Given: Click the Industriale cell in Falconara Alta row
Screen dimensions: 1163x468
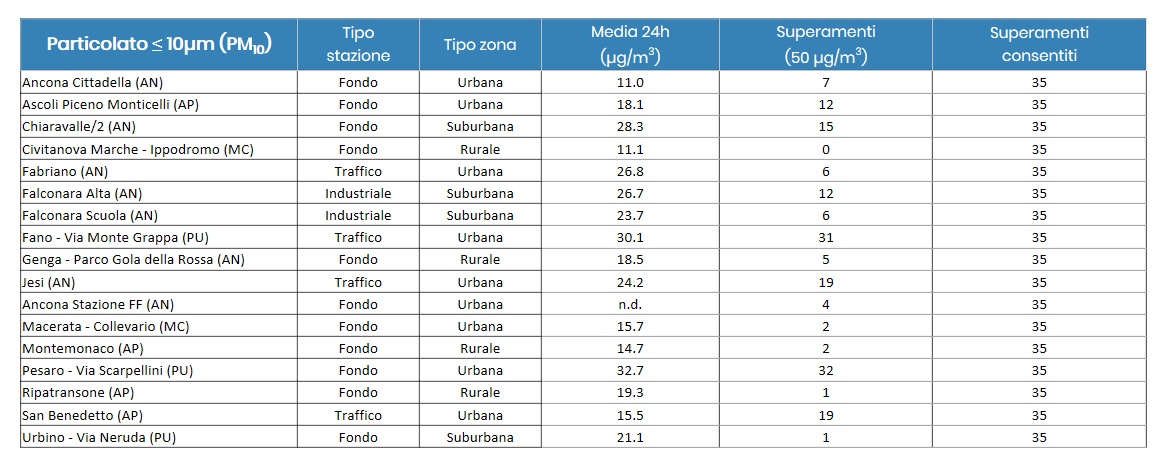Looking at the screenshot, I should (x=358, y=193).
